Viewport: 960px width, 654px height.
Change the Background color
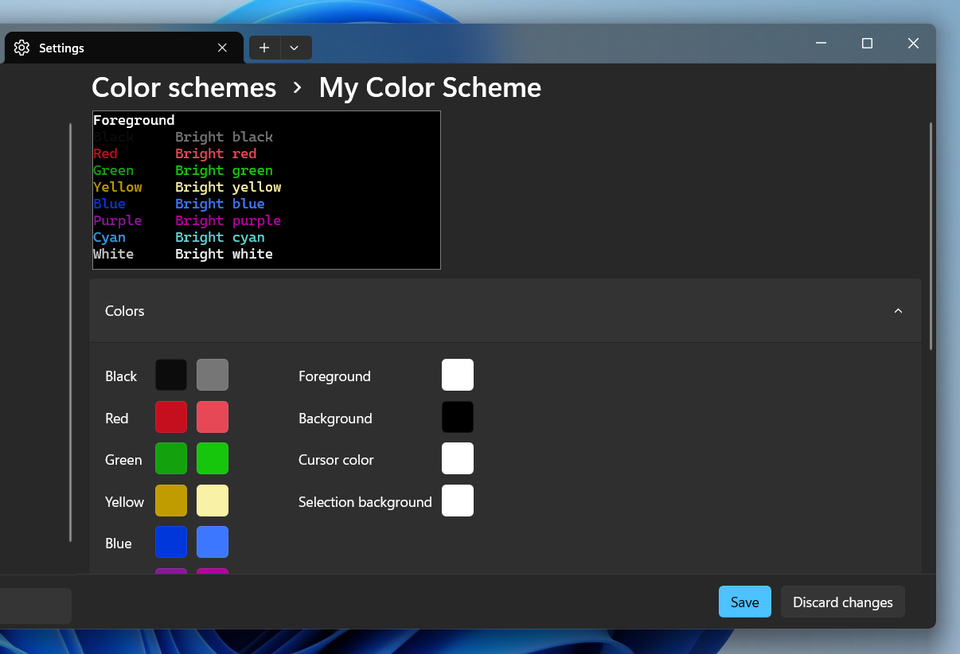coord(457,417)
